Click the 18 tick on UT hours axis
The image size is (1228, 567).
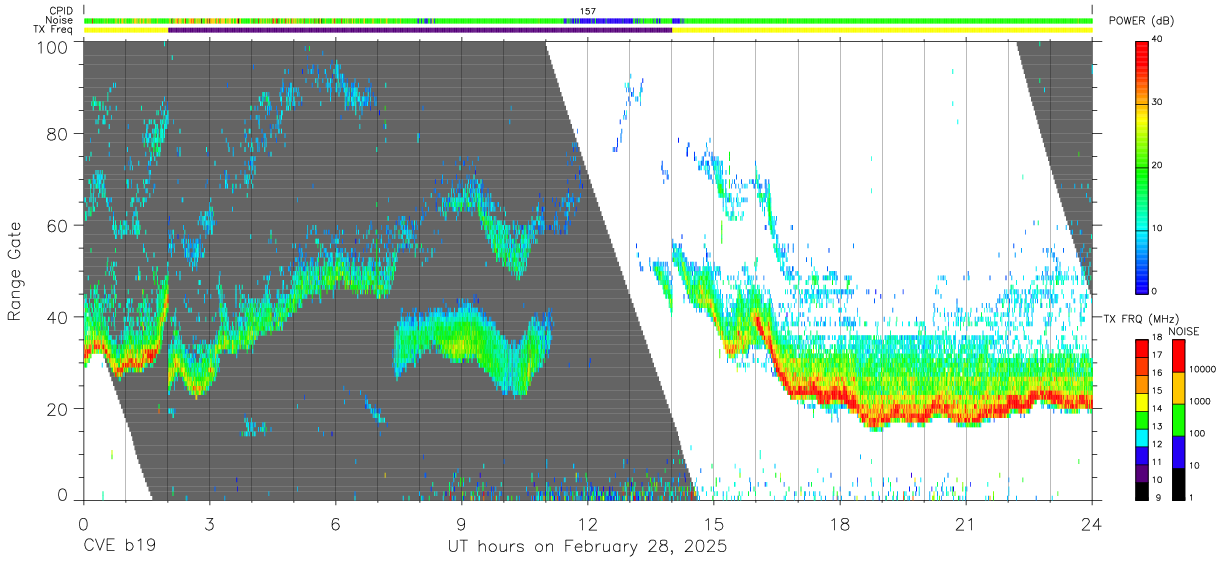pos(840,524)
